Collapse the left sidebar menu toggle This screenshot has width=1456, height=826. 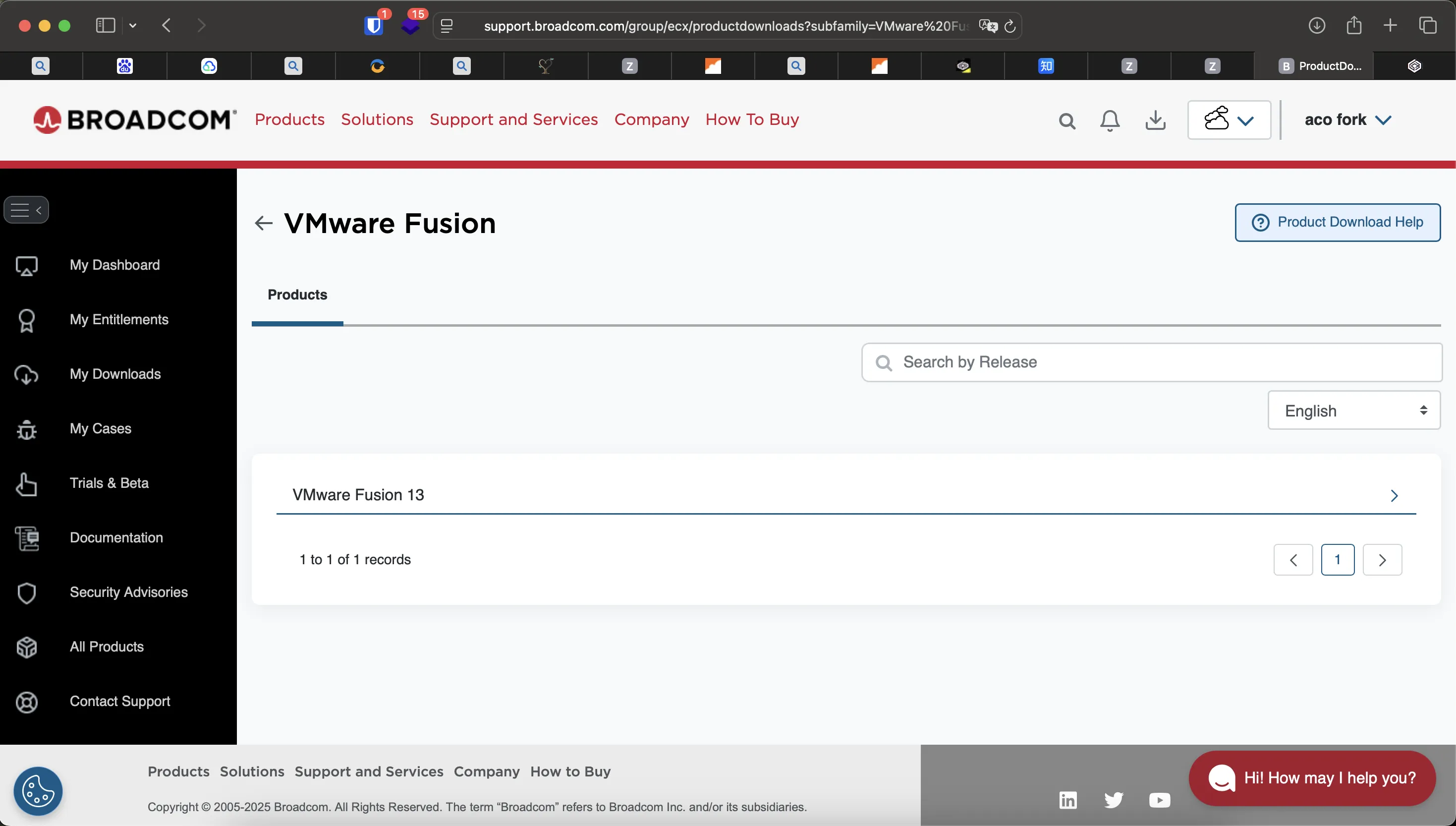tap(26, 210)
